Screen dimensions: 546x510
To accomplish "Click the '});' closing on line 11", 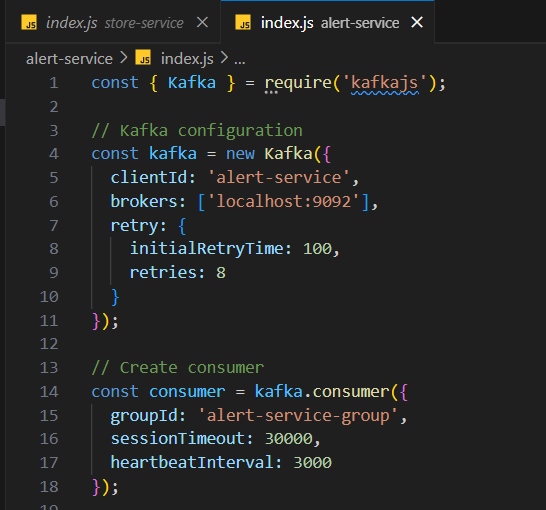I will (105, 321).
